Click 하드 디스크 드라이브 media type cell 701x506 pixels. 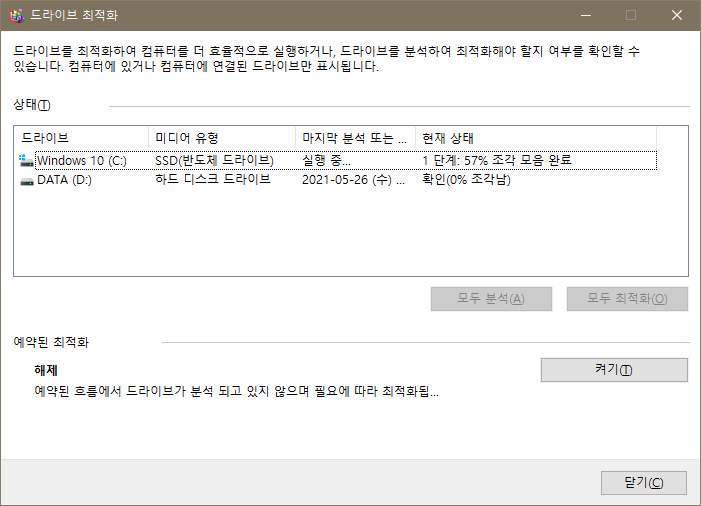tap(213, 180)
